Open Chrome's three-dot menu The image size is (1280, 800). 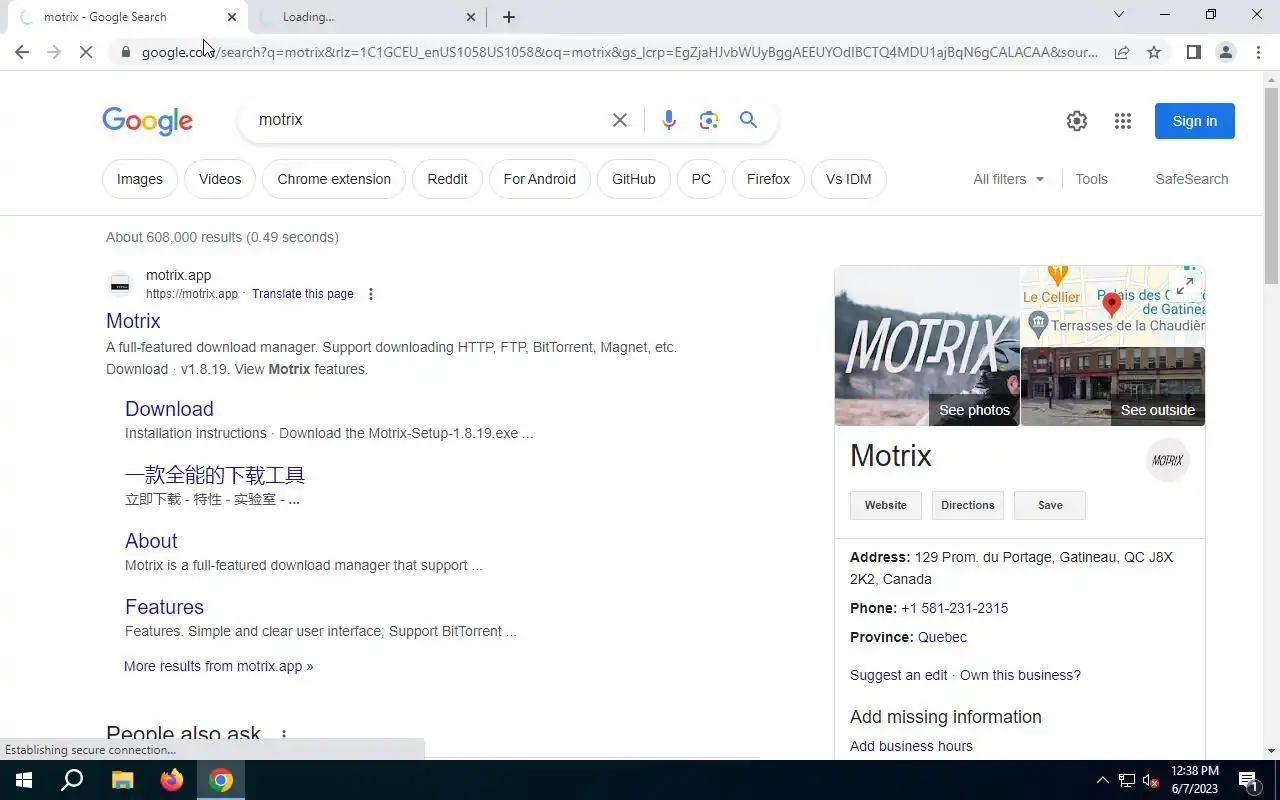1258,52
